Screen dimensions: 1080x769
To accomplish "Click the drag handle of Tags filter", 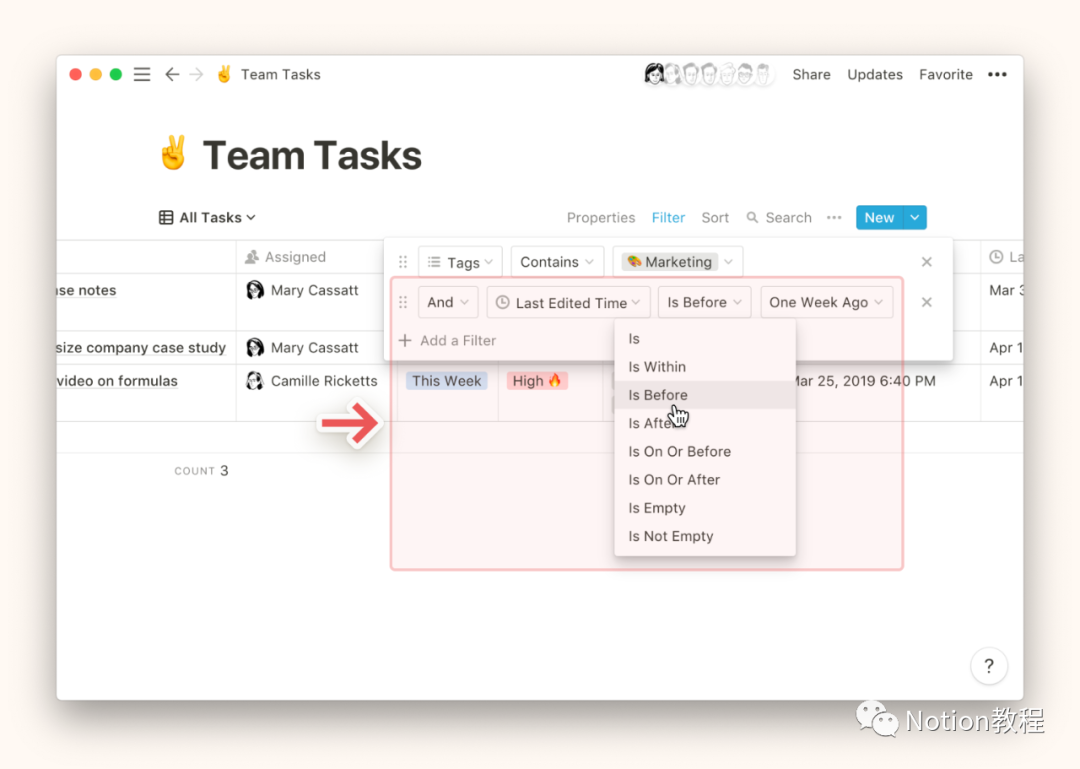I will click(x=403, y=262).
